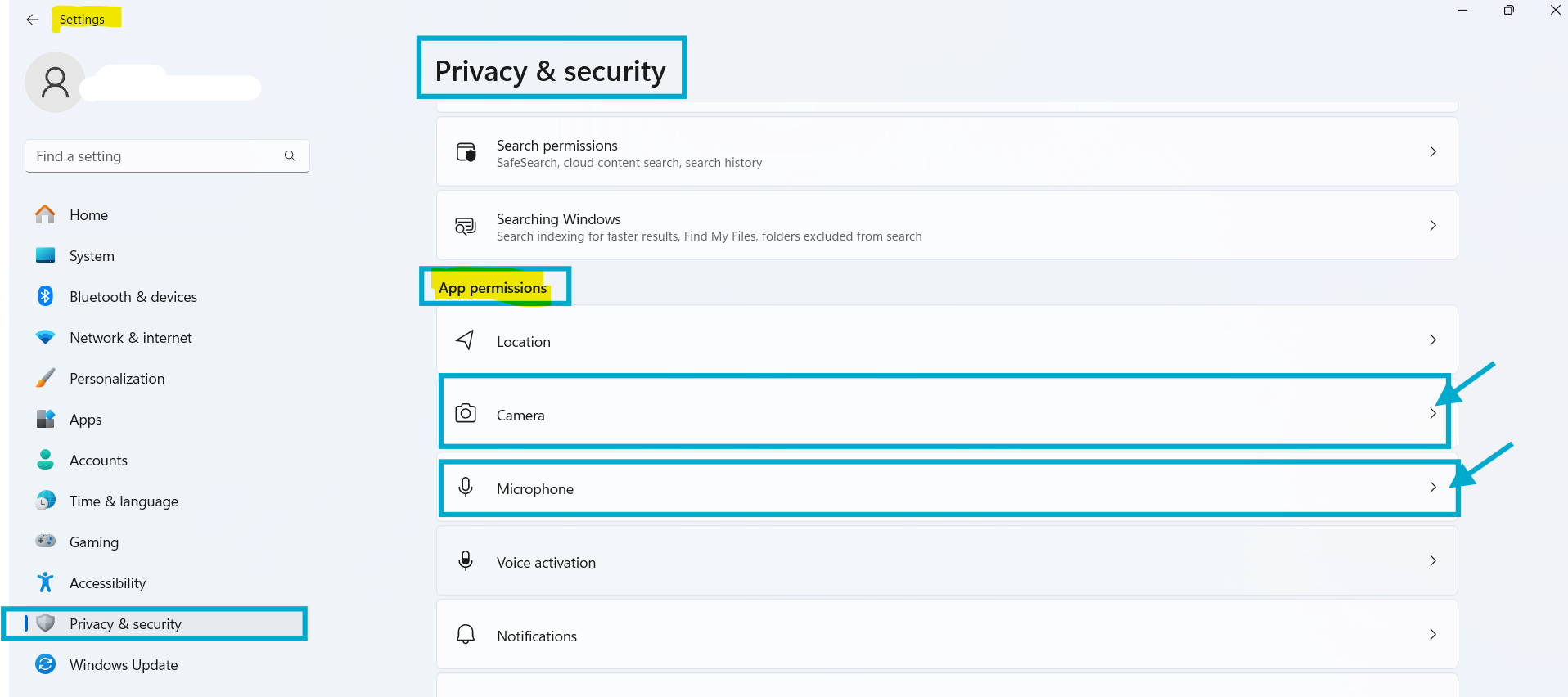Navigate to Personalization settings
The width and height of the screenshot is (1568, 697).
click(117, 379)
